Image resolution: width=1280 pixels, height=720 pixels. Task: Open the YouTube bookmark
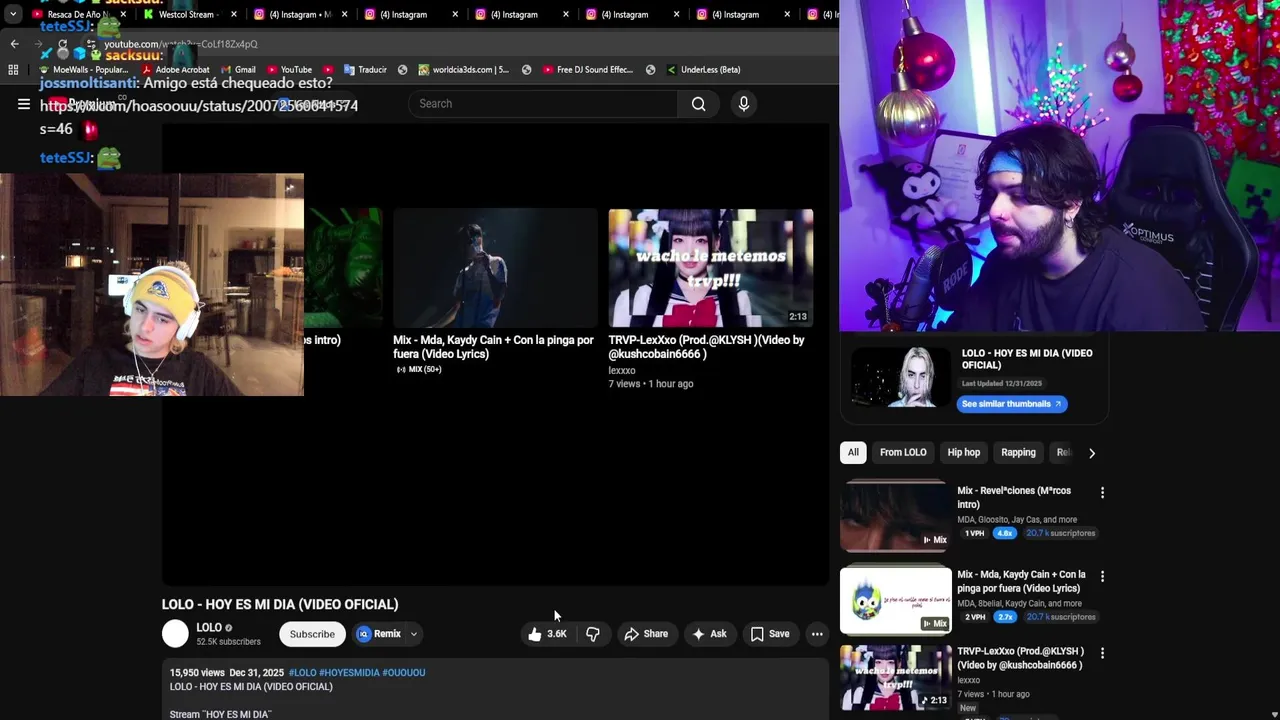coord(289,70)
